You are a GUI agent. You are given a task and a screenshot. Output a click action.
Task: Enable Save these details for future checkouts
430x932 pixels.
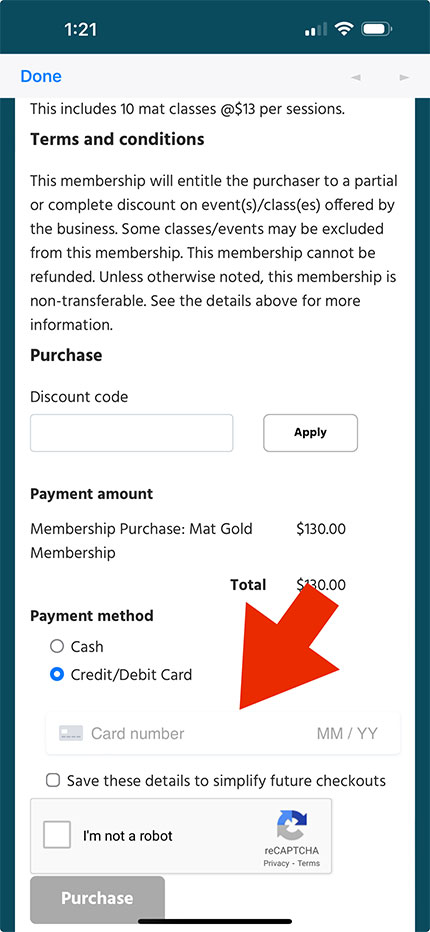click(x=53, y=780)
